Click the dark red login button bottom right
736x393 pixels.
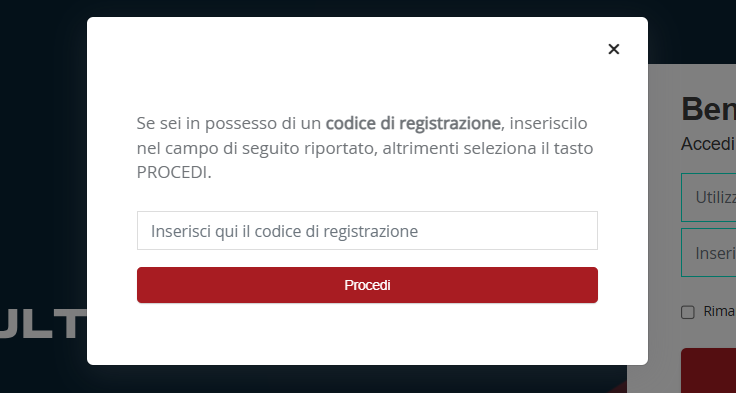tap(709, 370)
